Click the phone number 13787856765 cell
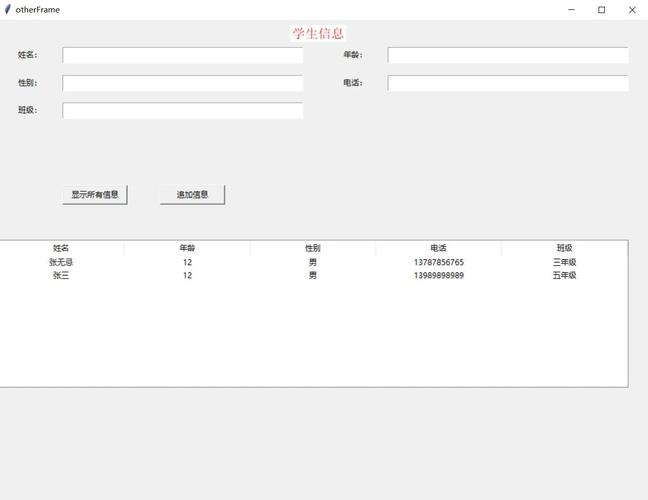 pyautogui.click(x=438, y=262)
